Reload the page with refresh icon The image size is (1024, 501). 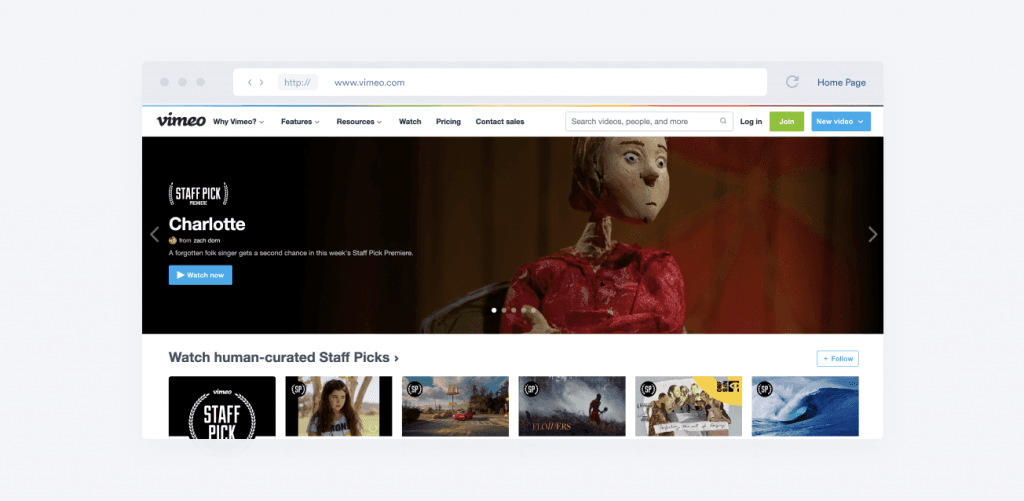(792, 82)
